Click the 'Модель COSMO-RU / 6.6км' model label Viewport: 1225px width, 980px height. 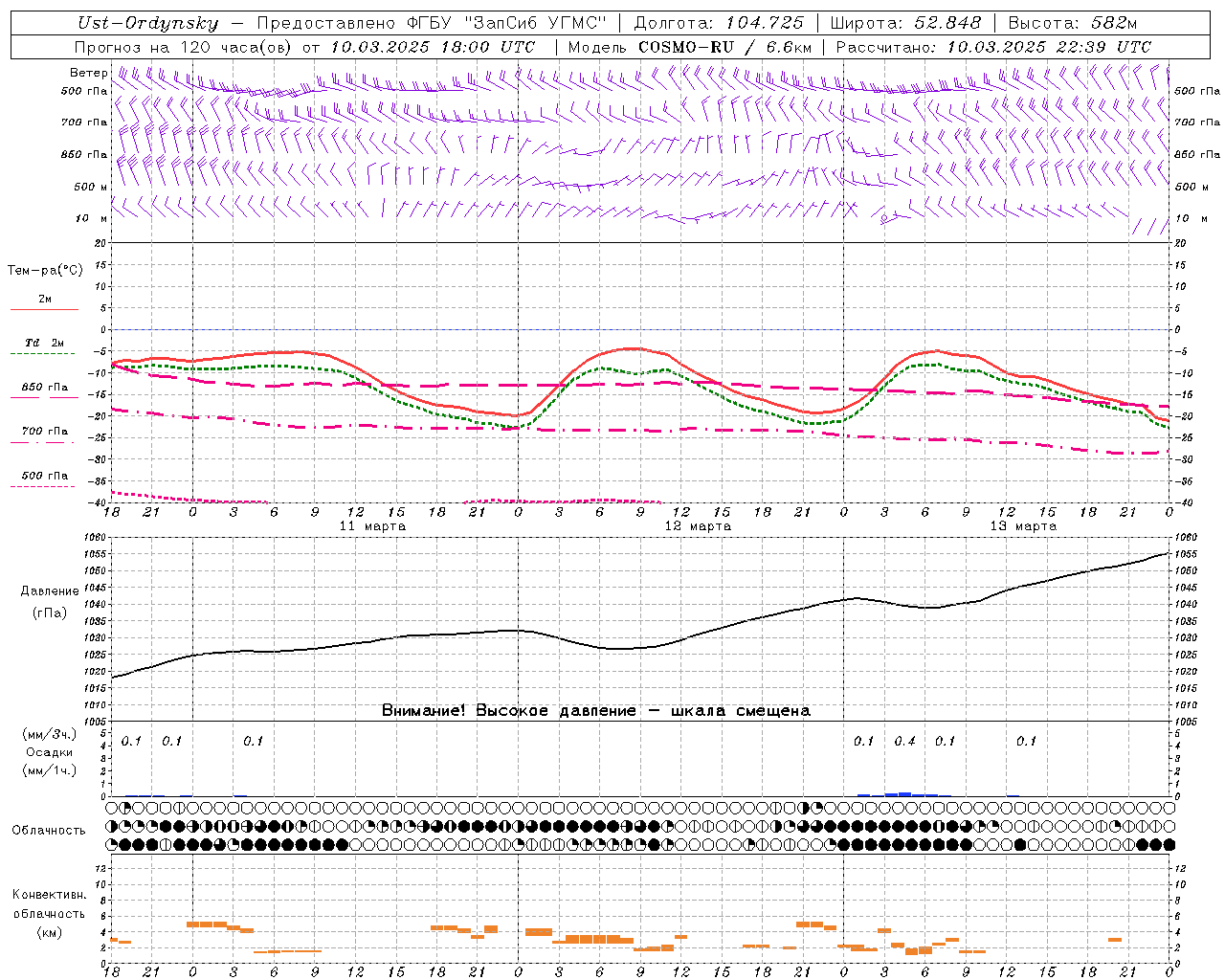[x=690, y=47]
